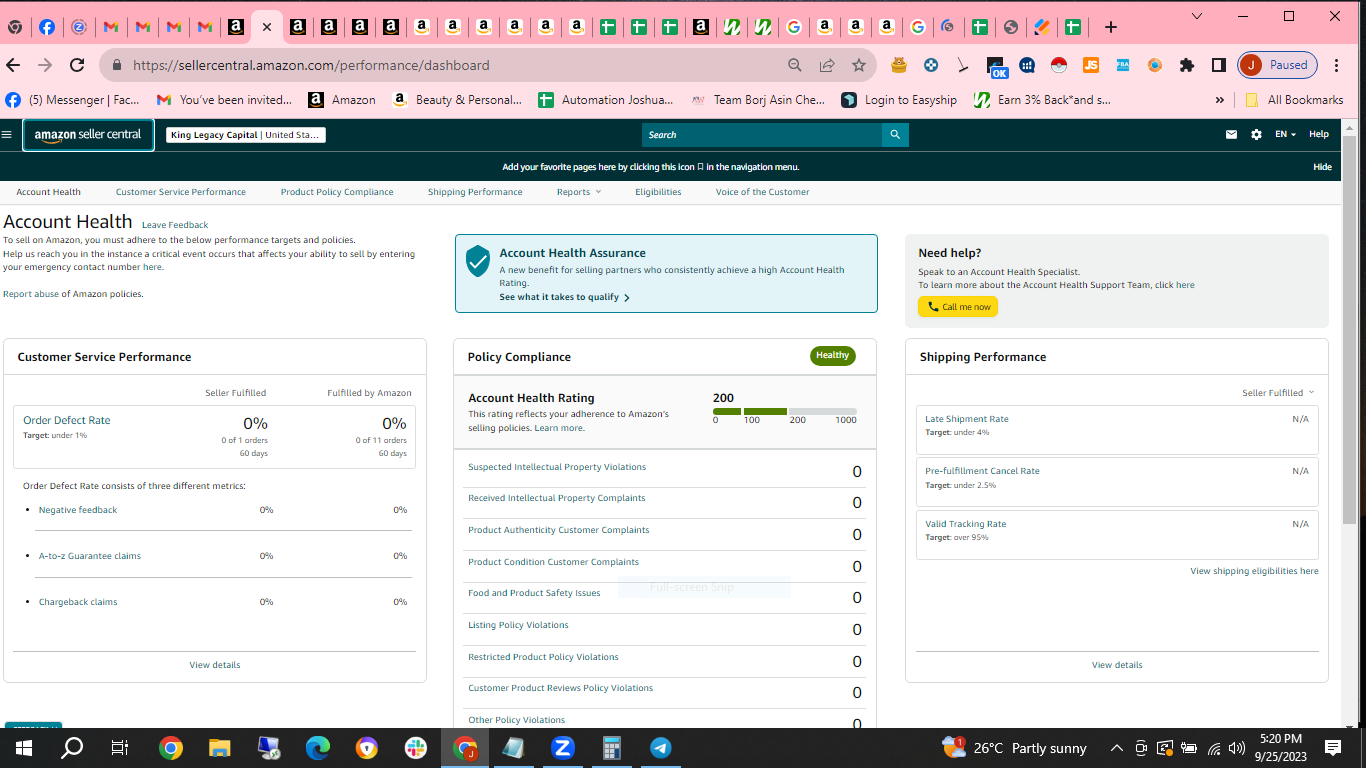Open Suspected Intellectual Property Violations row
The height and width of the screenshot is (768, 1366).
[x=665, y=472]
